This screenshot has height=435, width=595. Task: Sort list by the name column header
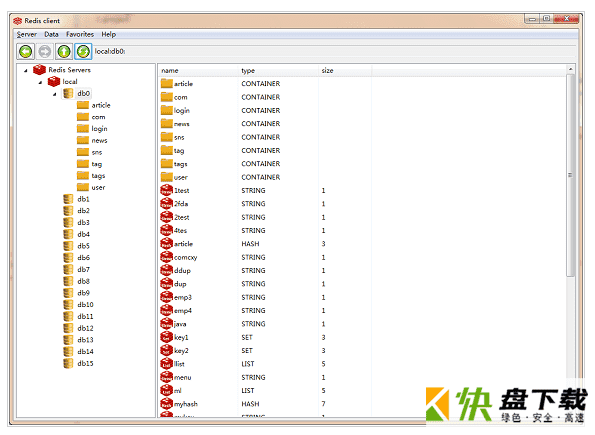[170, 71]
